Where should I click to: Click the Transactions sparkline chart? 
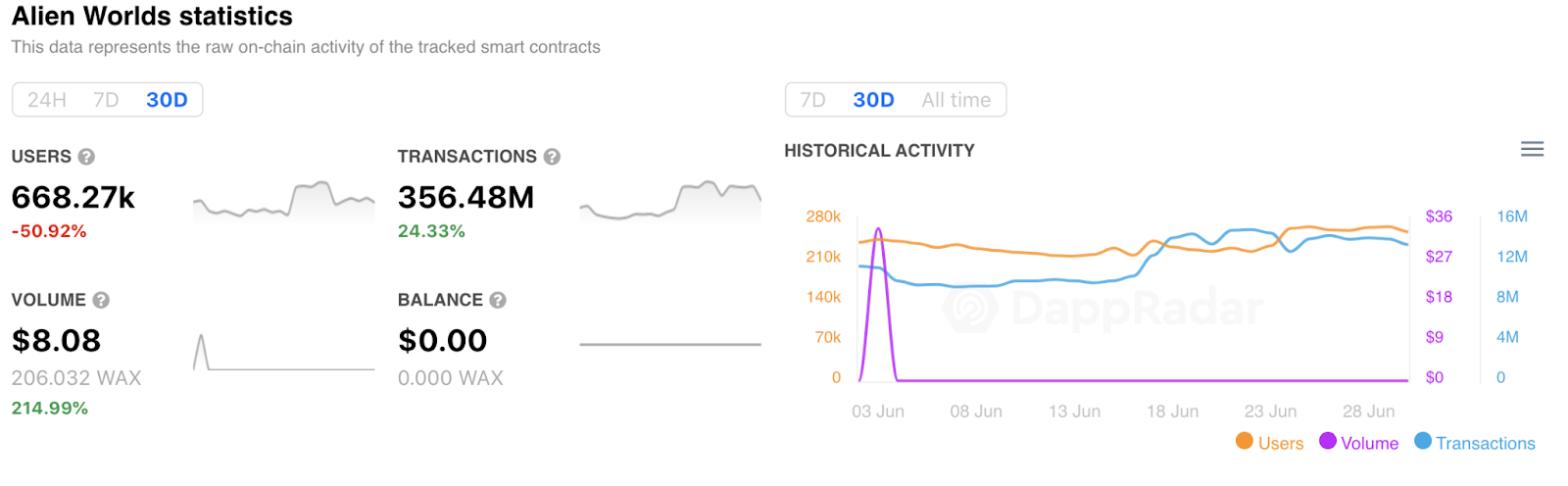[x=670, y=201]
